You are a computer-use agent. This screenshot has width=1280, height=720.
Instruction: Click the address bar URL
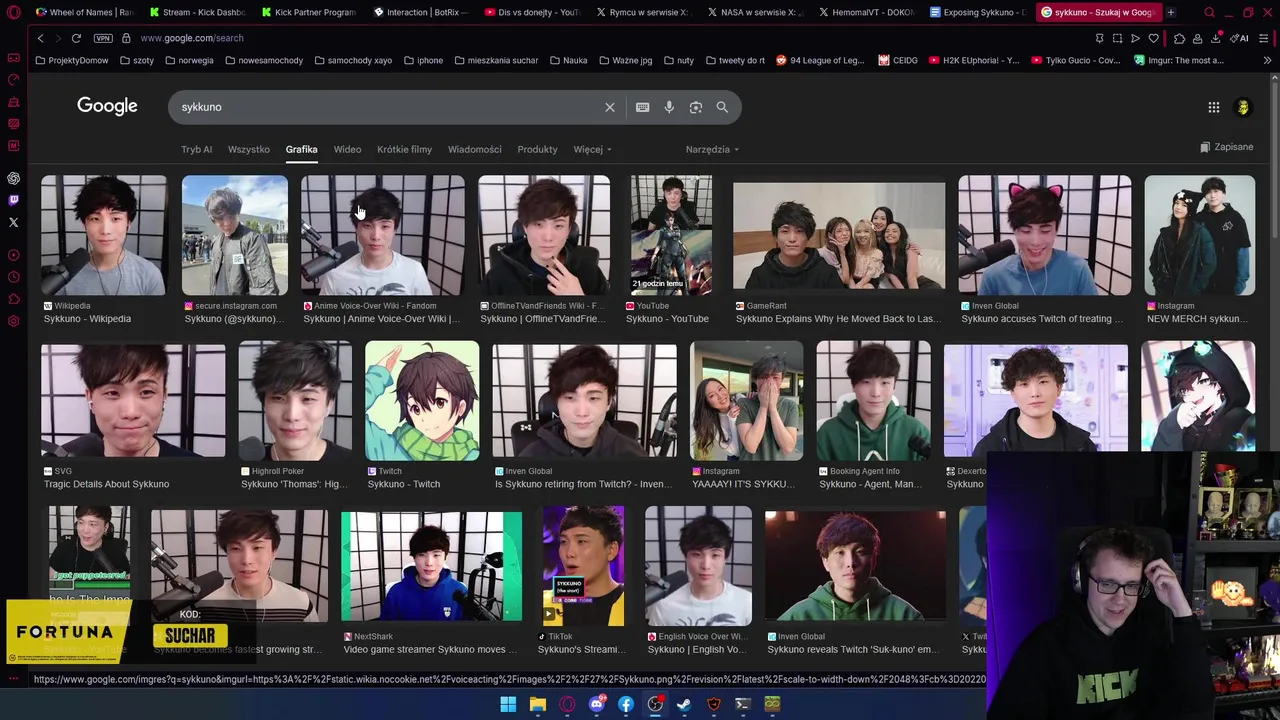[x=192, y=38]
